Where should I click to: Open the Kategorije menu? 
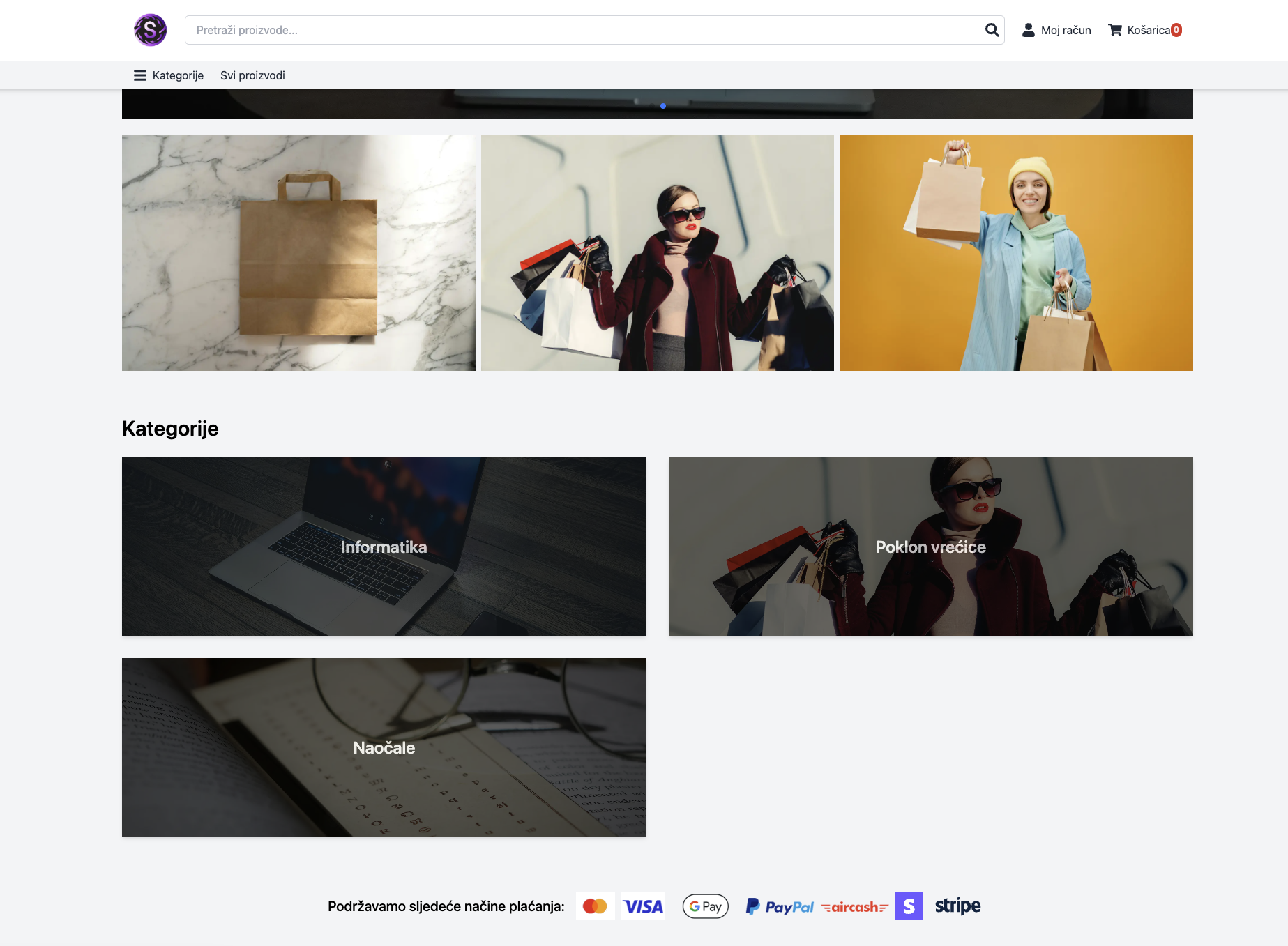178,75
